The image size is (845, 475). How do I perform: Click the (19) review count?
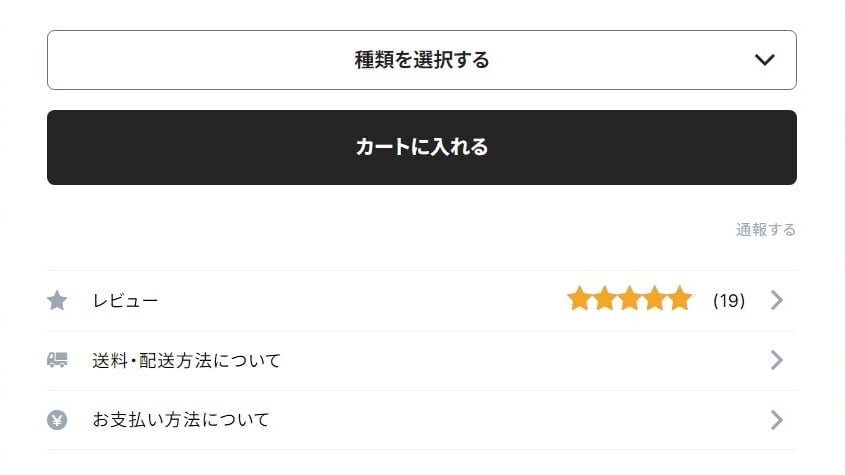pos(729,300)
